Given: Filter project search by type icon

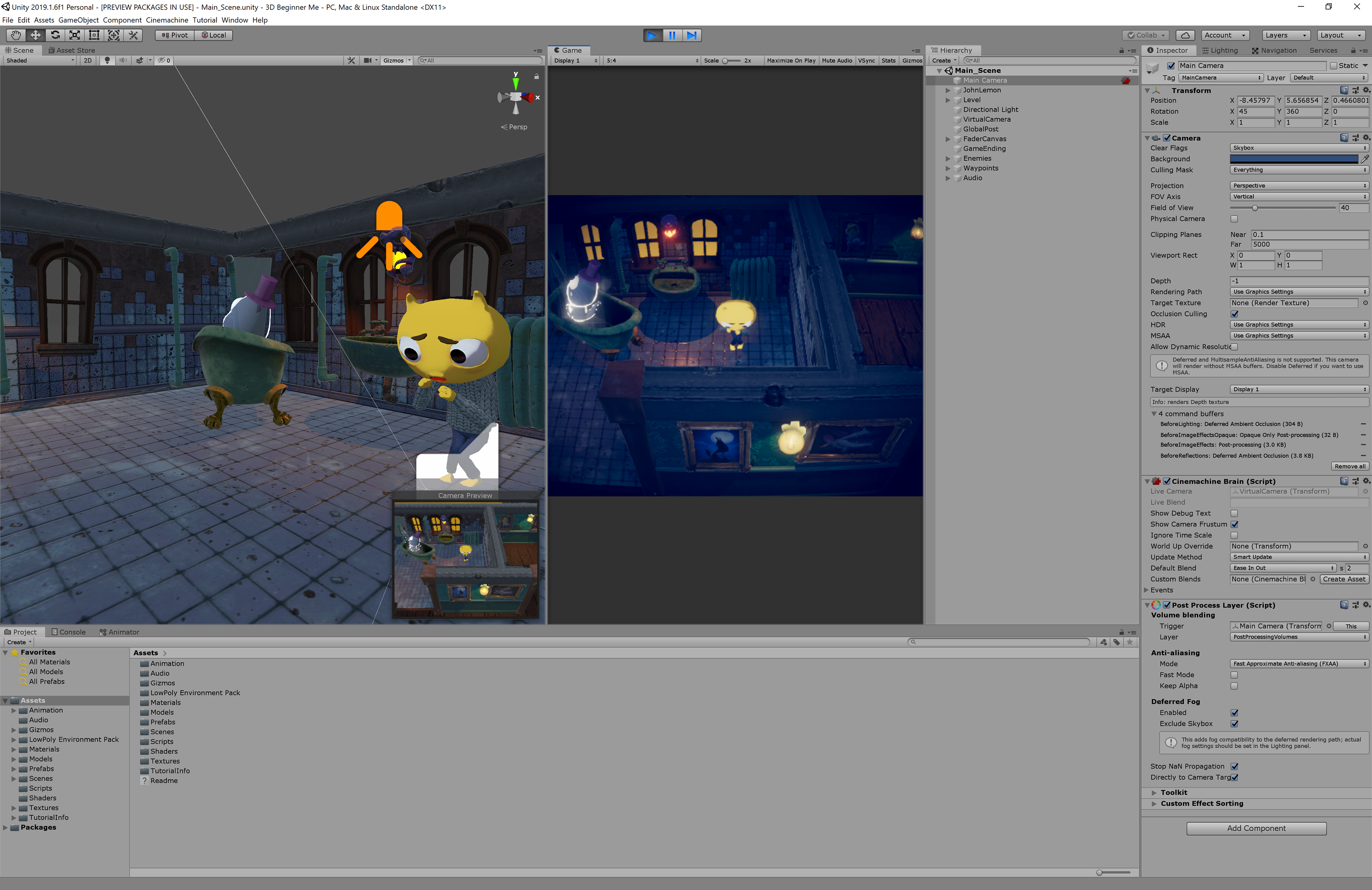Looking at the screenshot, I should (x=1103, y=642).
